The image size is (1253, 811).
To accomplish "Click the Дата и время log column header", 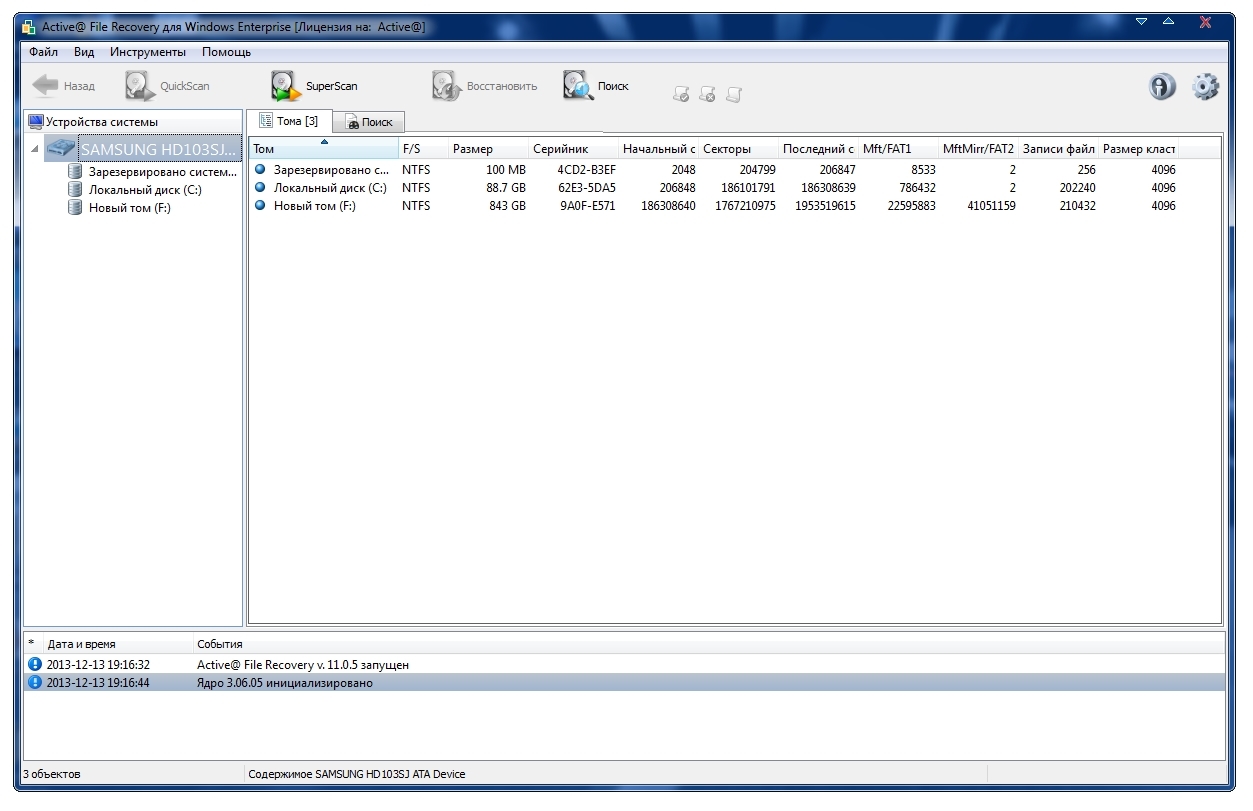I will click(117, 644).
